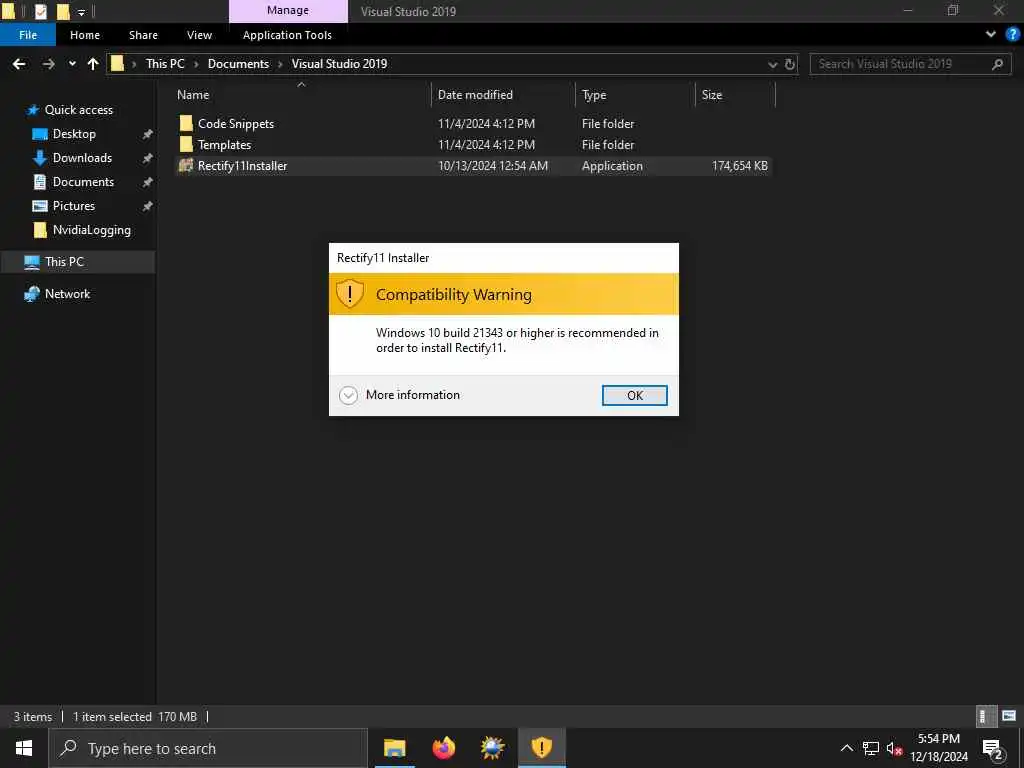Click the Rectify11 shield taskbar icon

541,748
